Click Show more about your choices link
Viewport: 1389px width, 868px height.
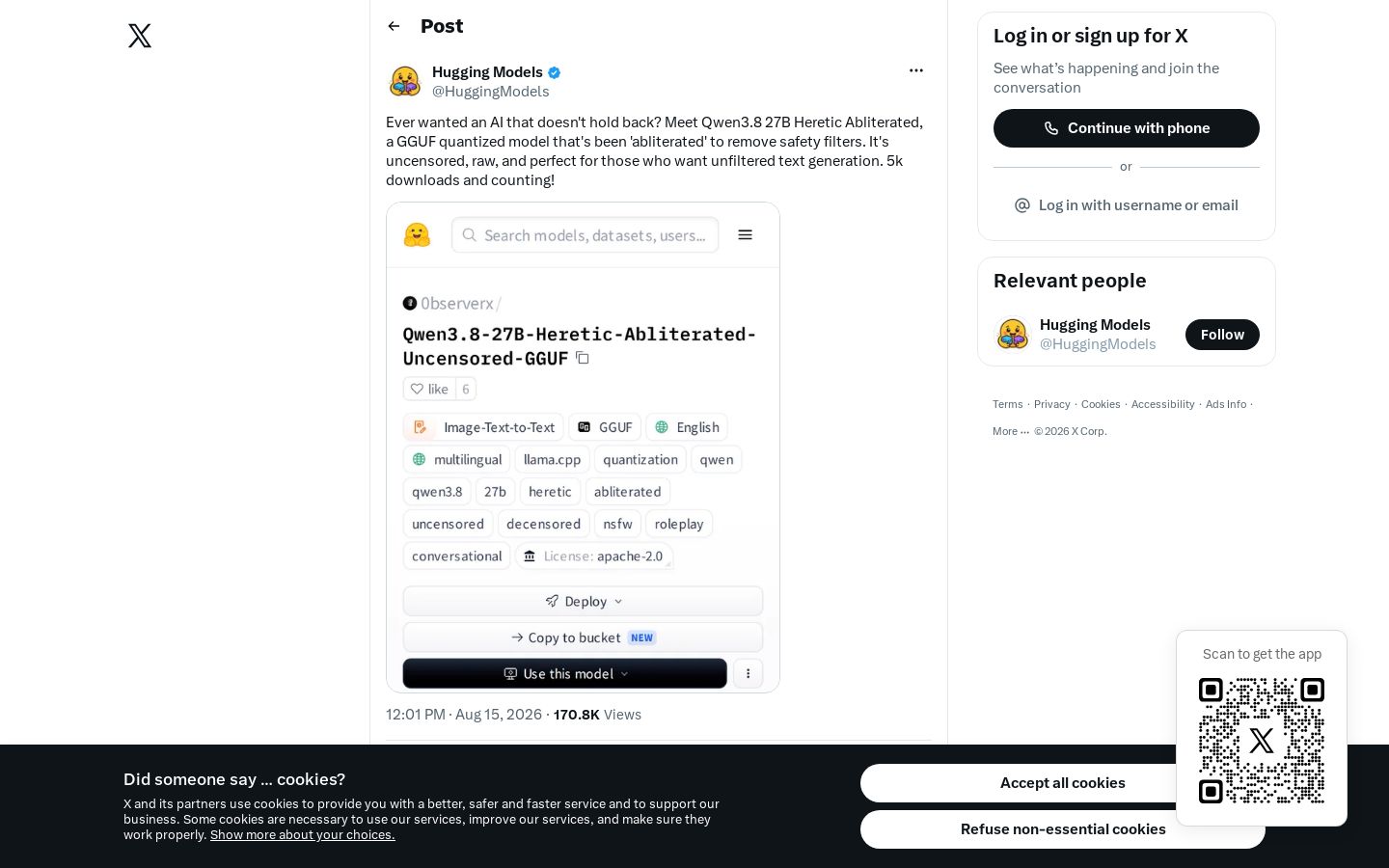[303, 835]
